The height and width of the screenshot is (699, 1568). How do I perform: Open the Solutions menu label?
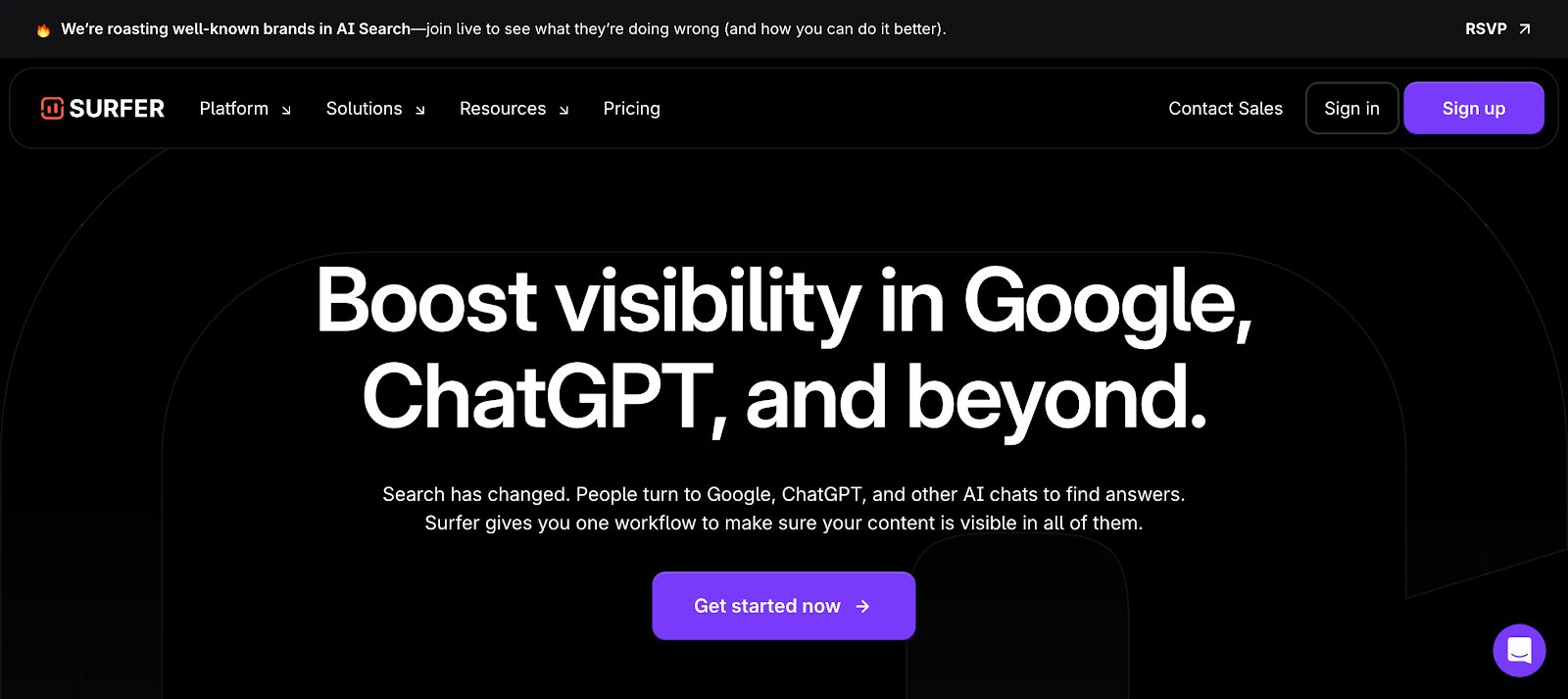point(364,109)
